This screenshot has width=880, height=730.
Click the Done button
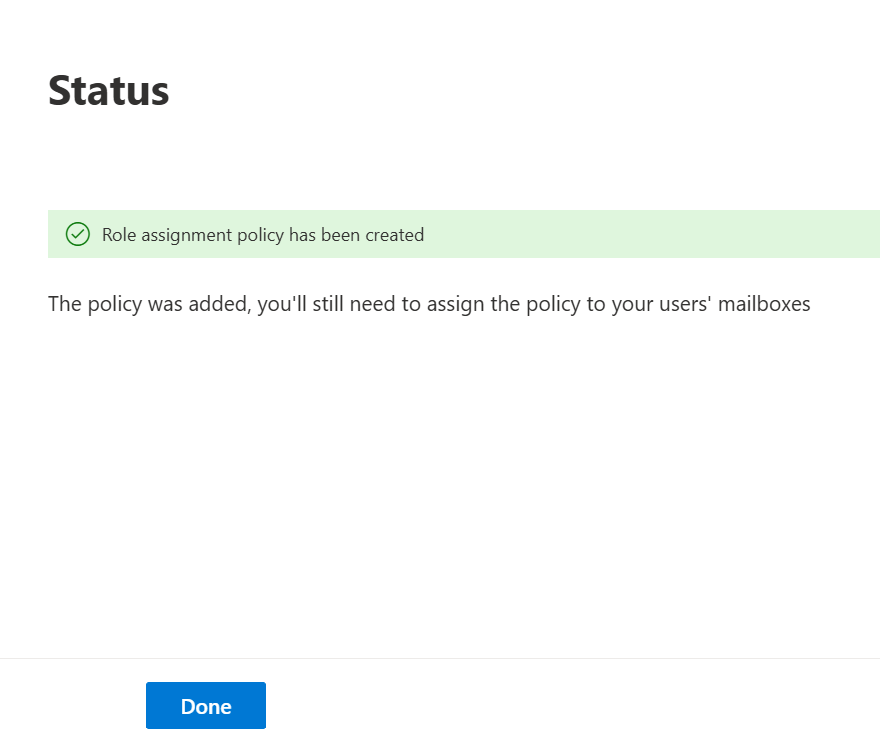coord(206,706)
